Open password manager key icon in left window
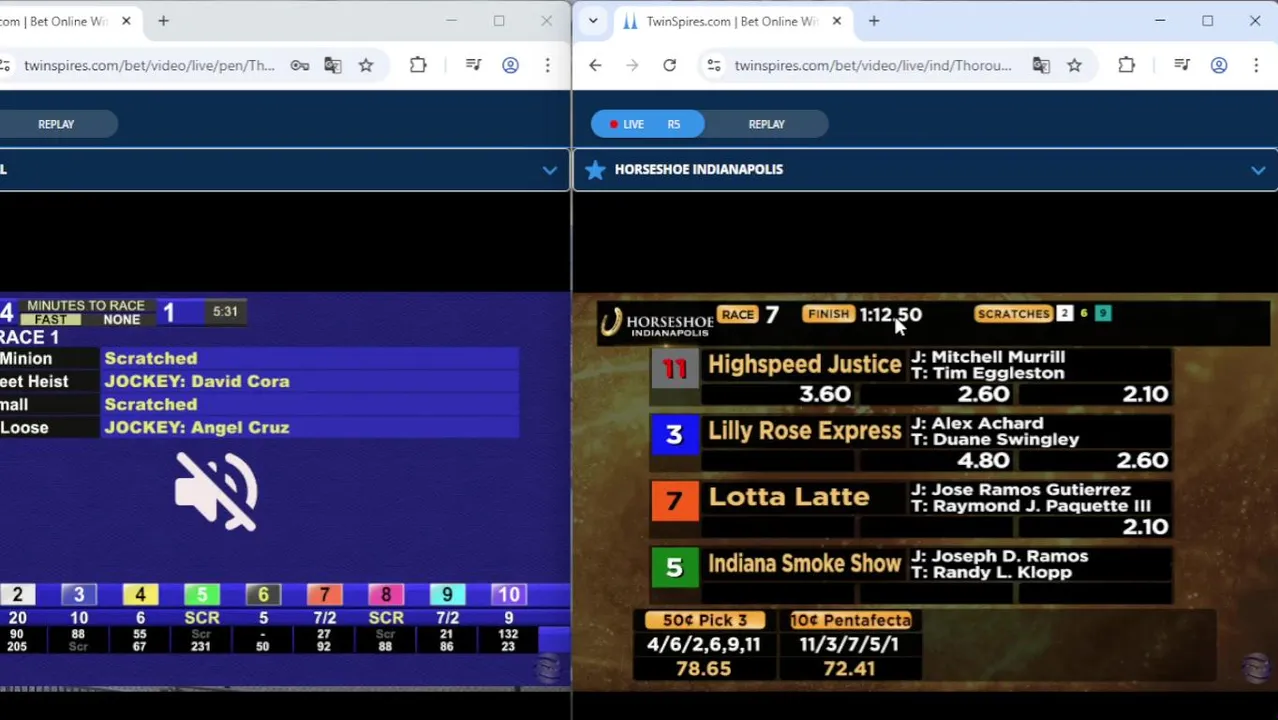Screen dimensions: 1278x720 300,65
